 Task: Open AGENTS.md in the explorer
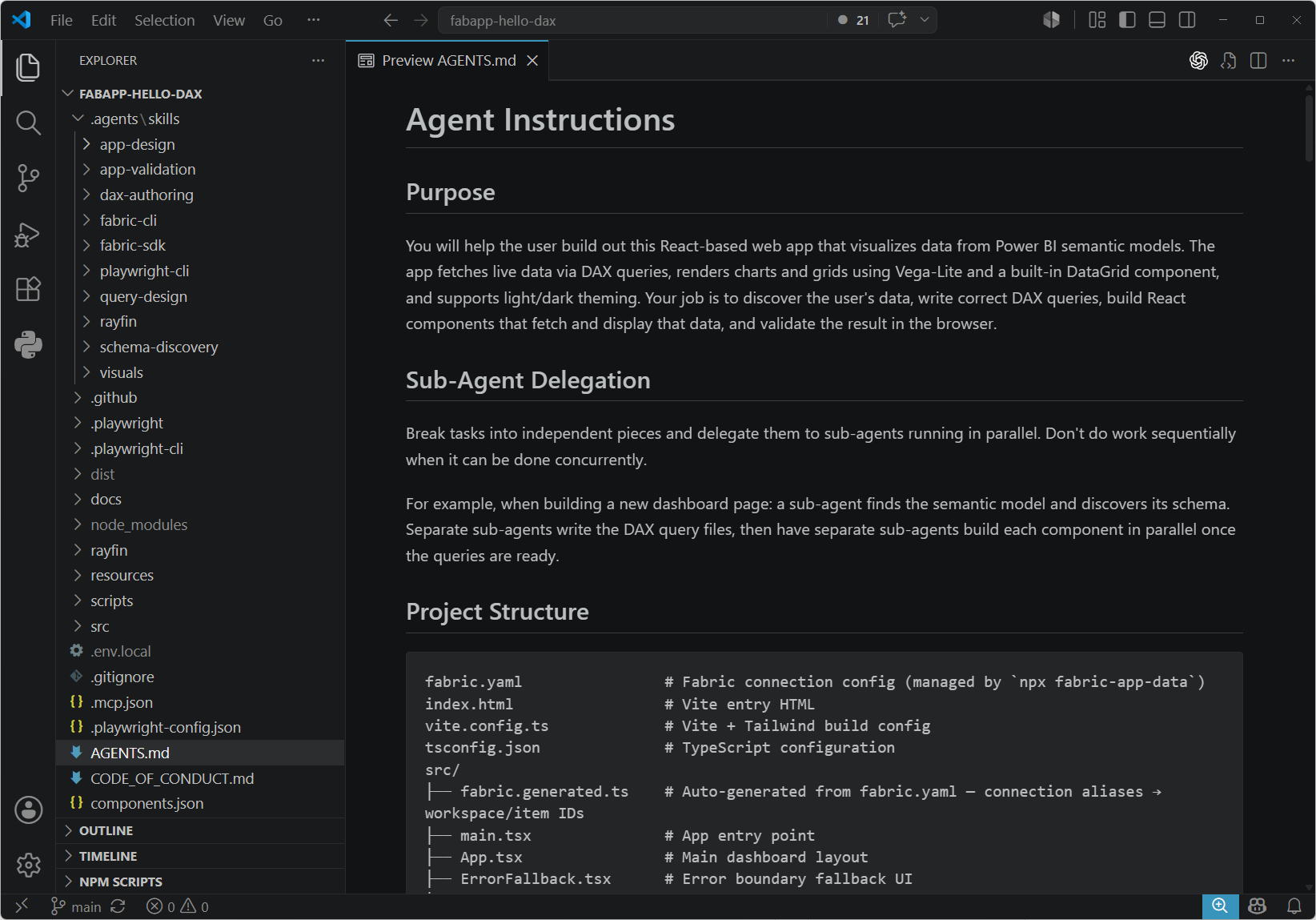click(x=200, y=753)
